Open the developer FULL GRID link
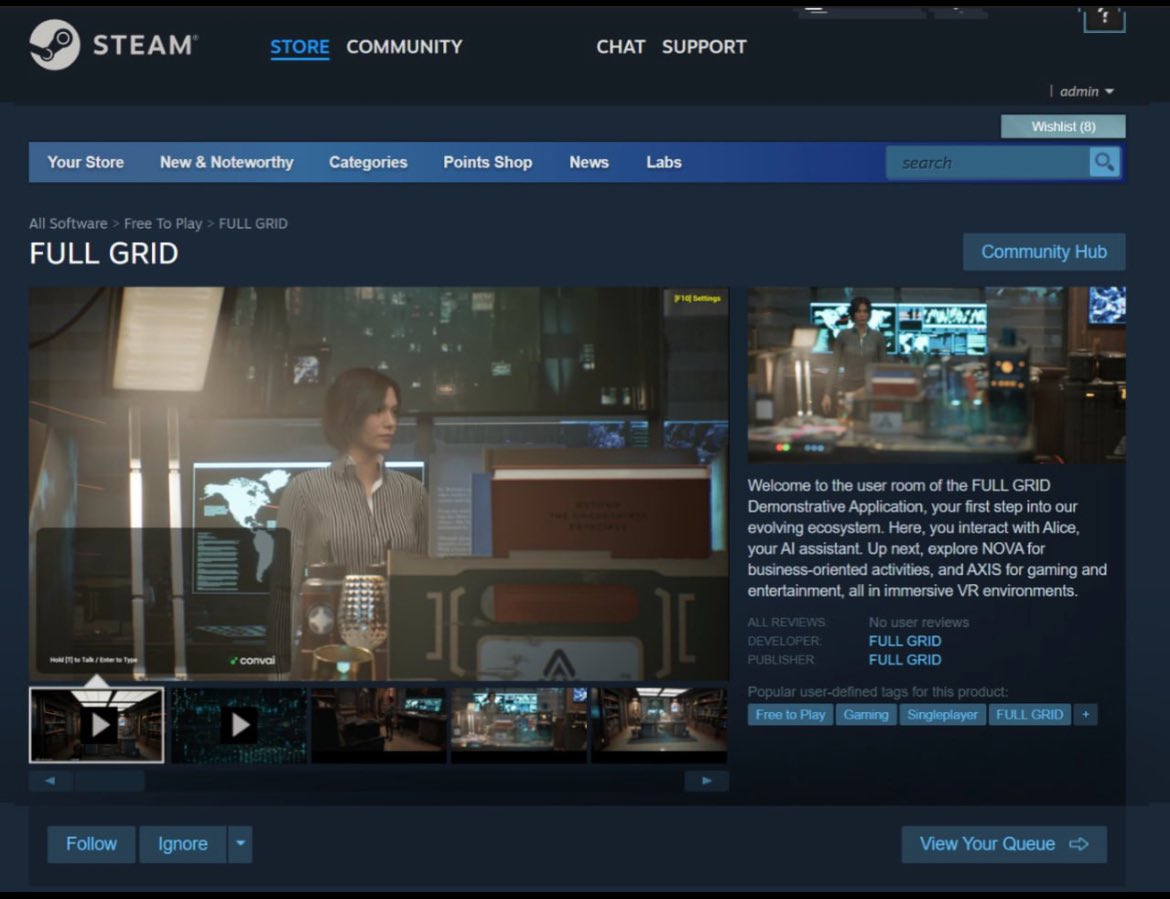This screenshot has height=899, width=1170. point(904,641)
